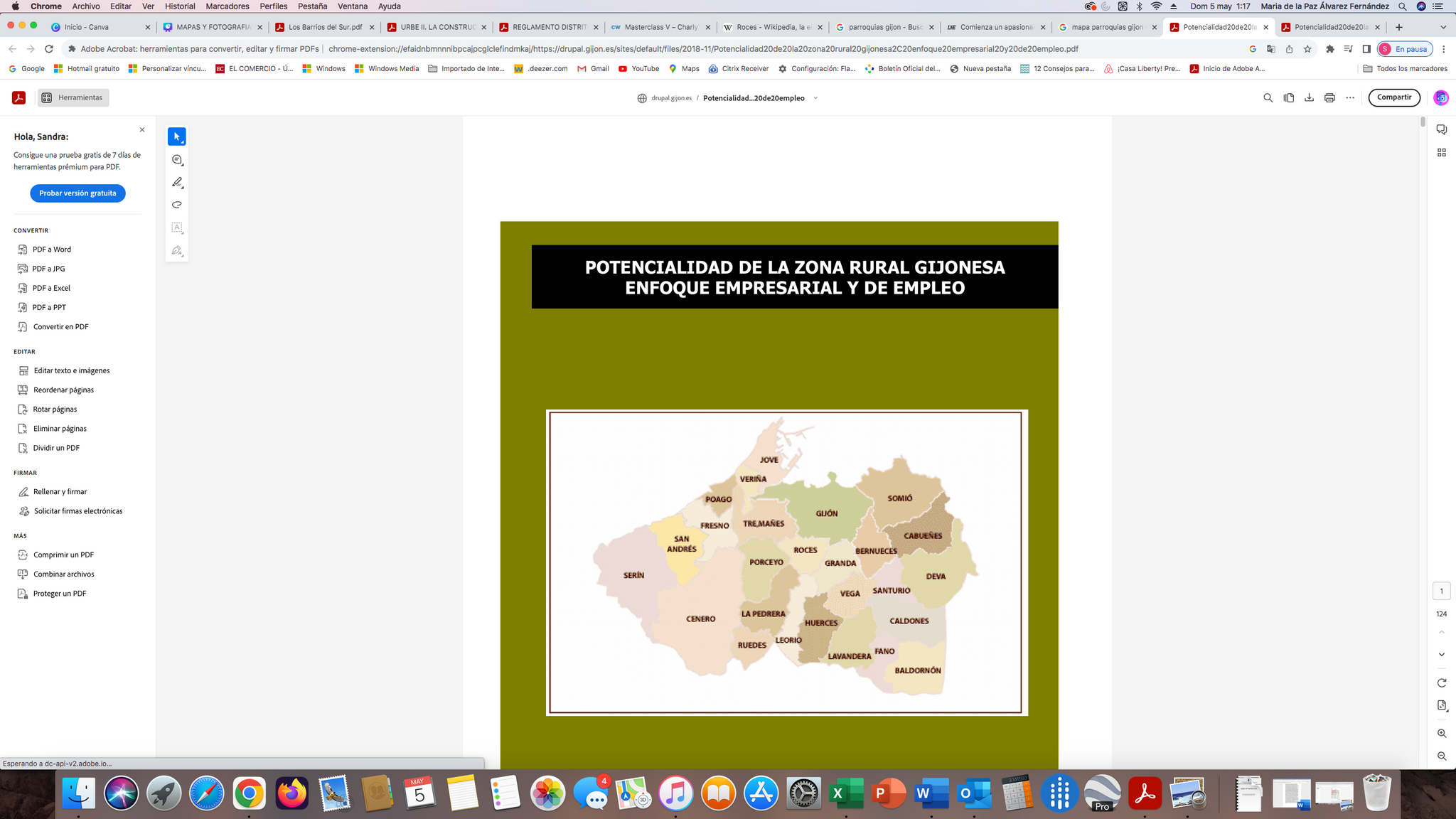Open the three-dots more options menu
This screenshot has width=1456, height=819.
(x=1350, y=98)
